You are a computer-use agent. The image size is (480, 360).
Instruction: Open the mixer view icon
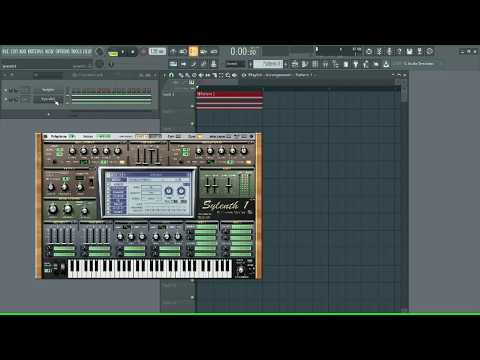tap(325, 64)
